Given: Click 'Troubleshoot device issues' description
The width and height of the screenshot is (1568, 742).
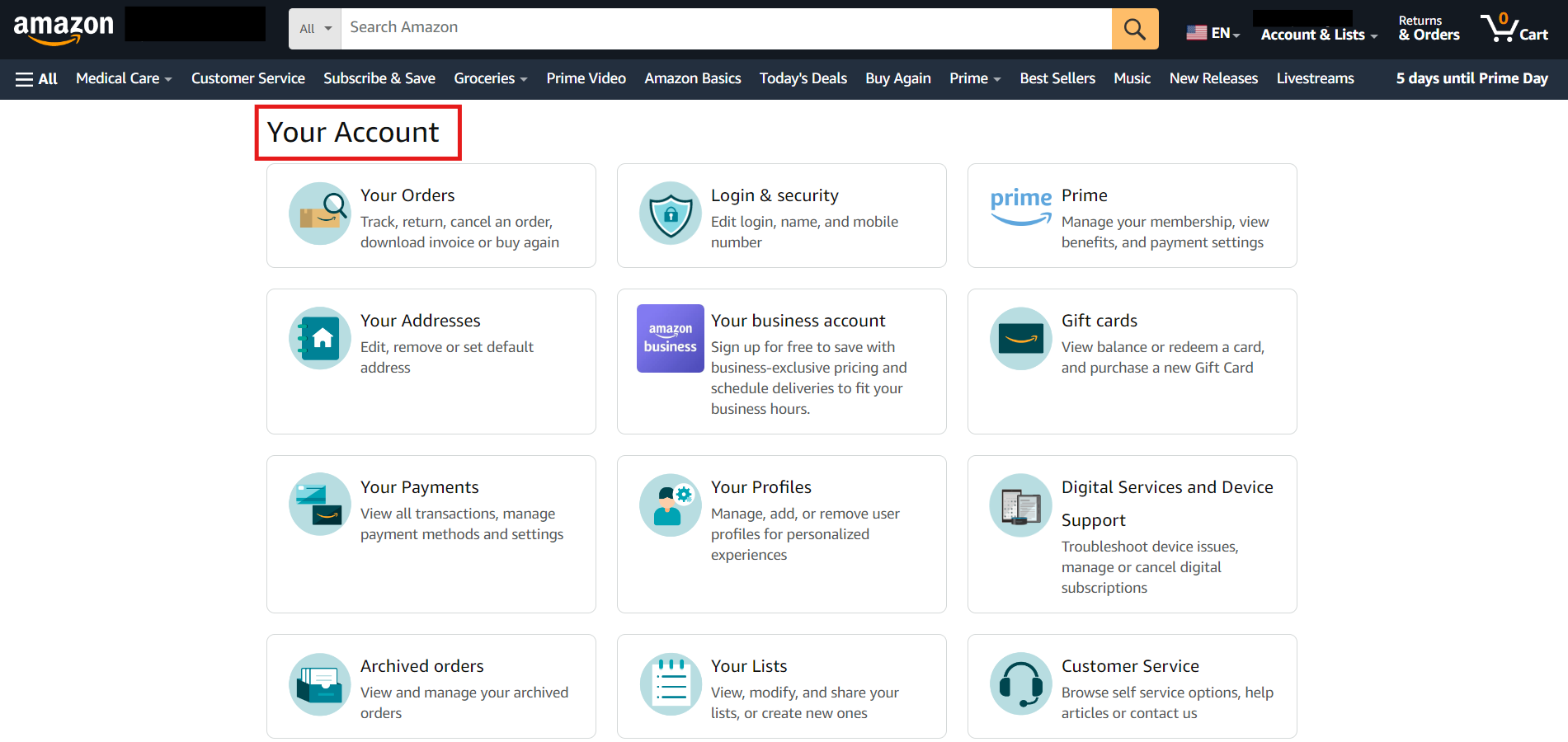Looking at the screenshot, I should click(1150, 567).
